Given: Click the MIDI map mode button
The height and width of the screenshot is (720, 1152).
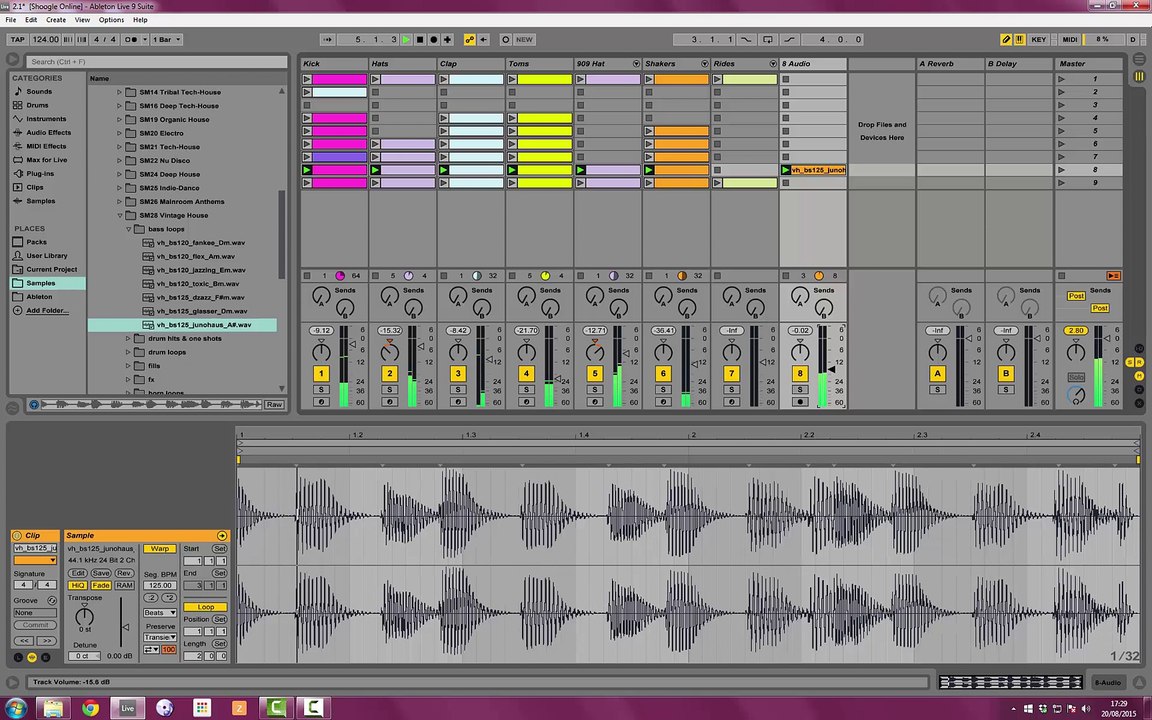Looking at the screenshot, I should tap(1070, 40).
